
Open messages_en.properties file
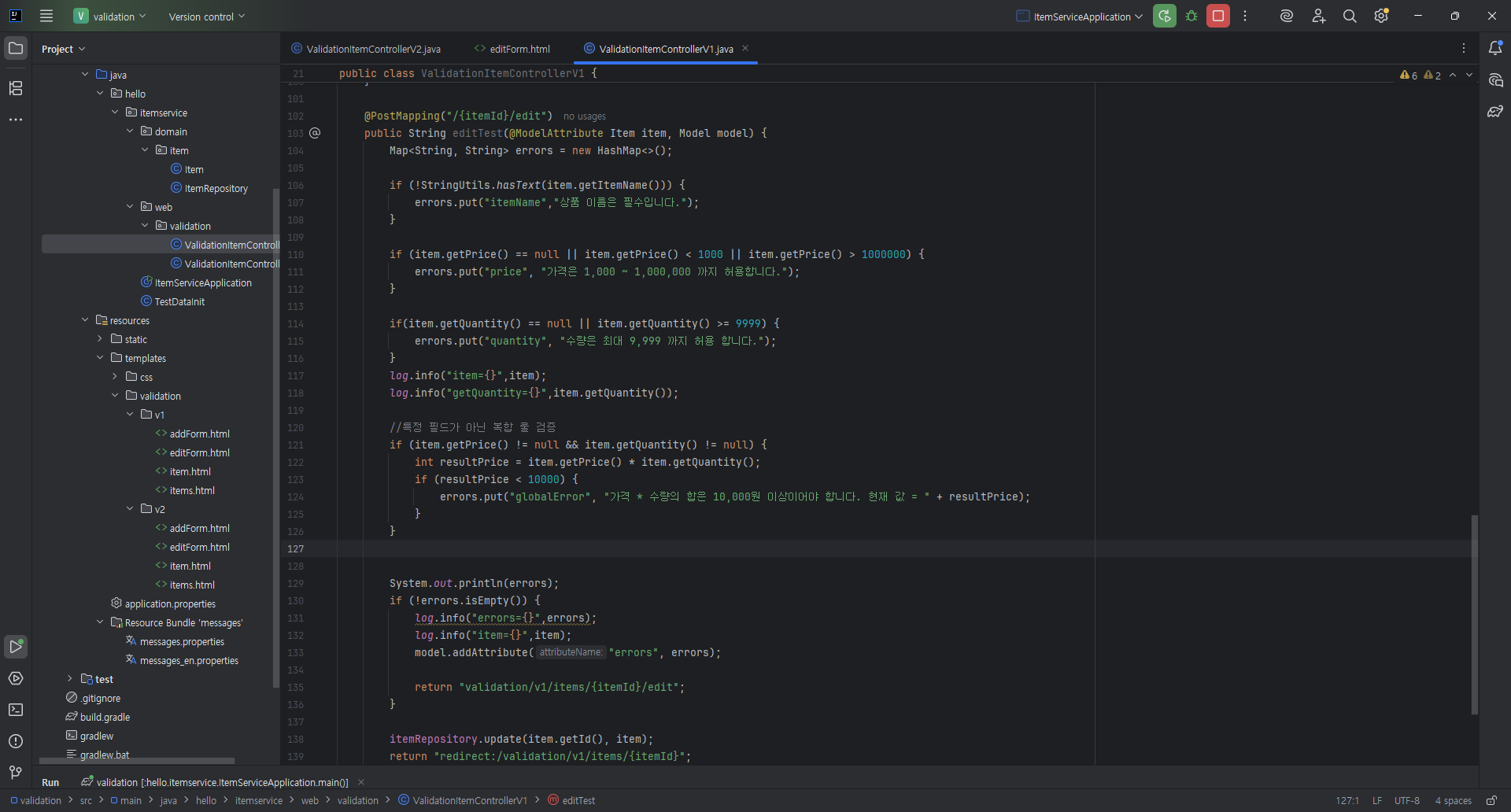[x=182, y=660]
